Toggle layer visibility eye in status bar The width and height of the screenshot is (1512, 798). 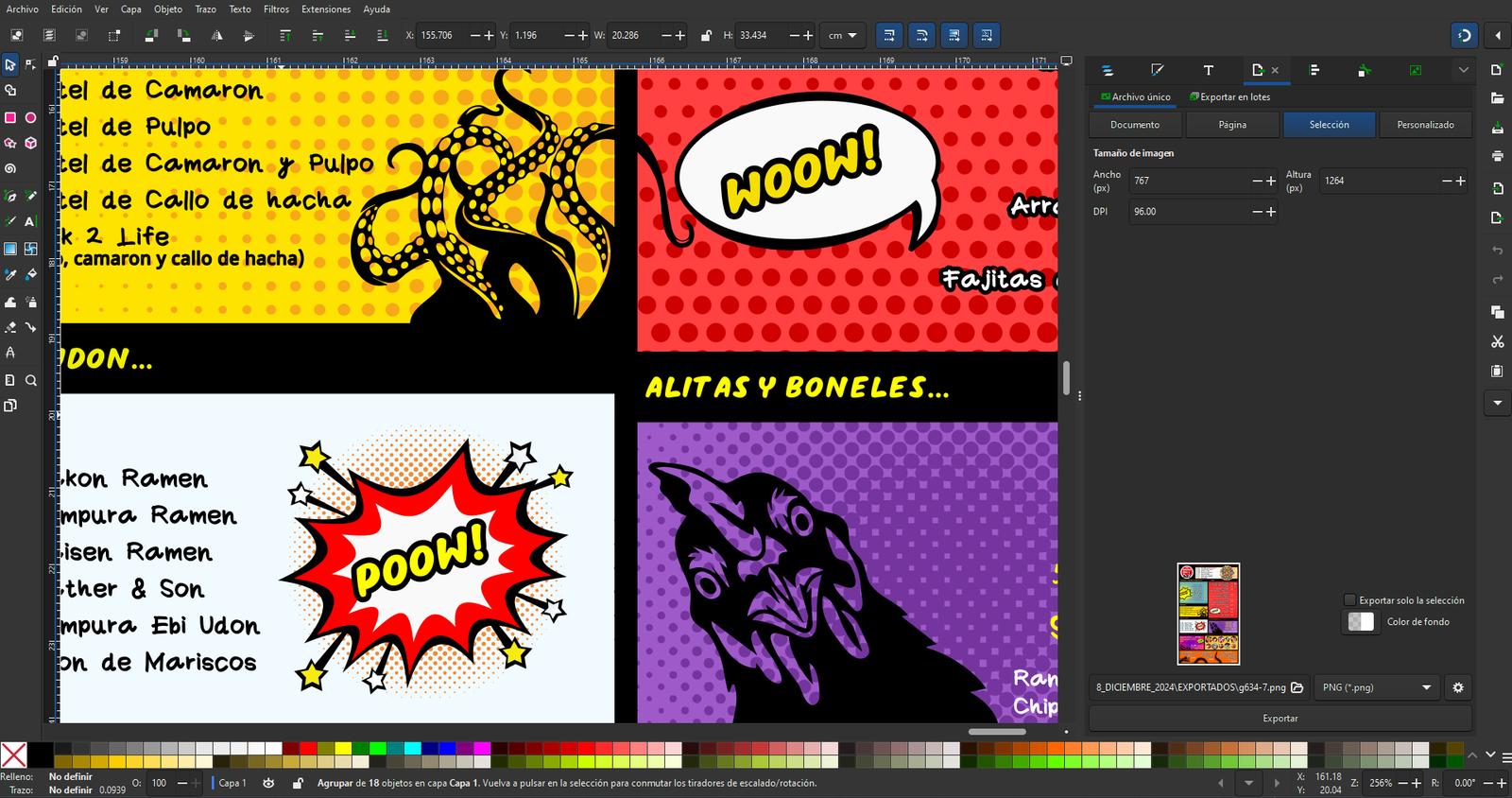coord(269,783)
